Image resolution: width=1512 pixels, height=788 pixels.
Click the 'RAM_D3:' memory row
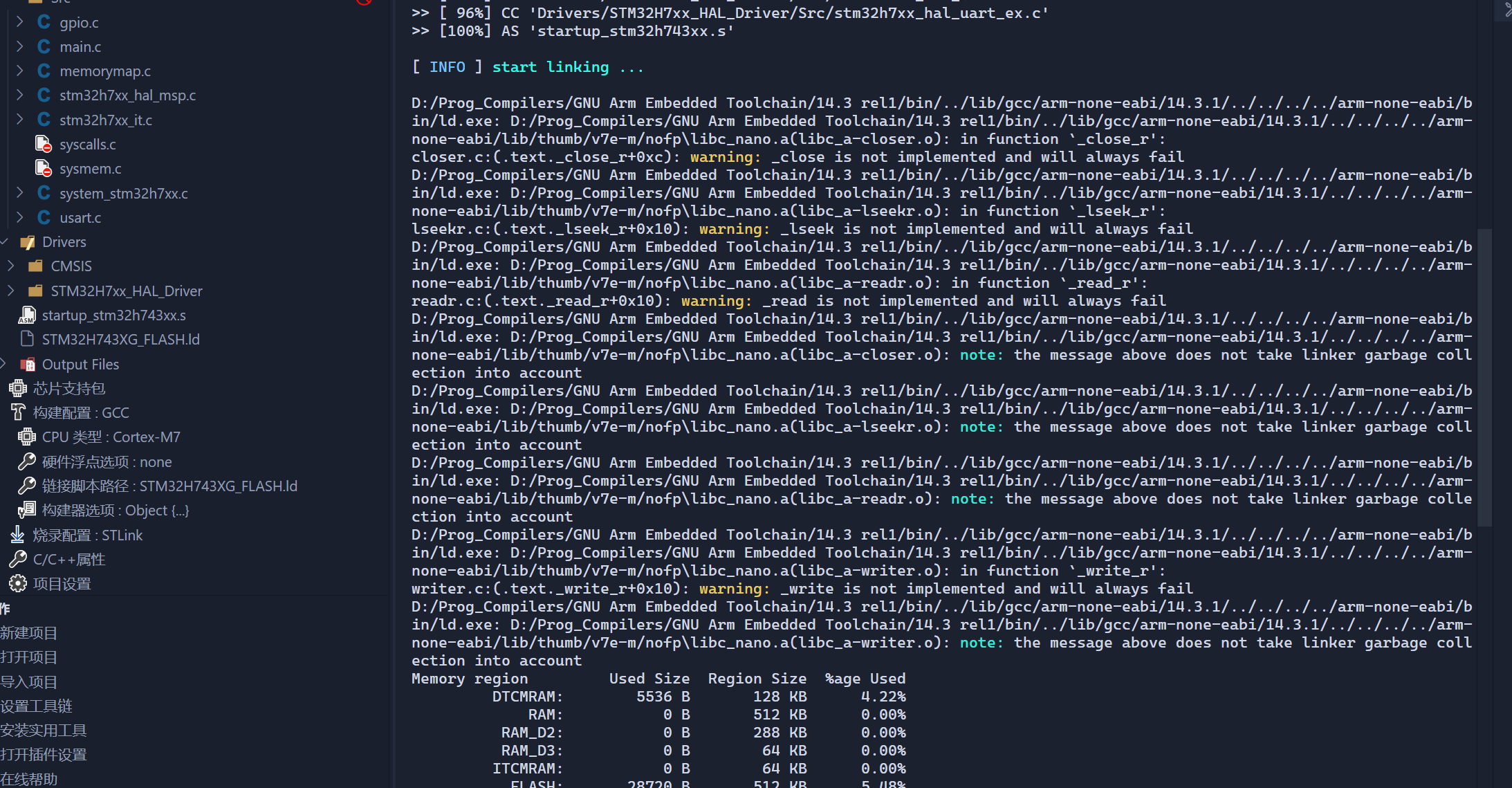[x=703, y=751]
